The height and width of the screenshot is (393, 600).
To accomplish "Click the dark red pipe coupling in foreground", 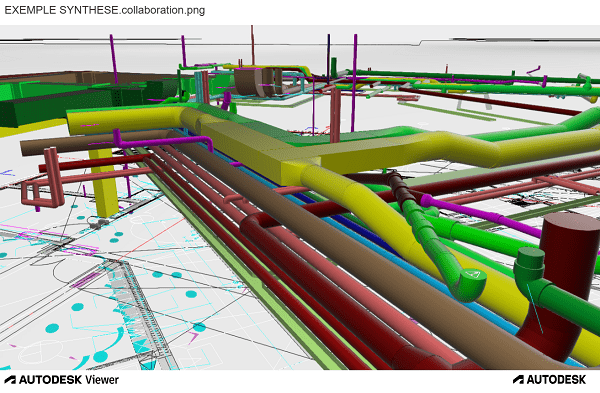I will (254, 227).
